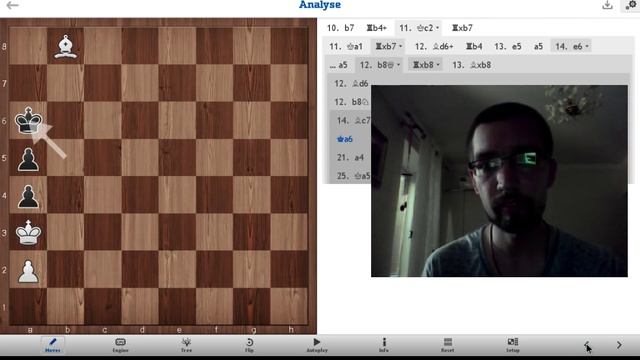Flip the board with the Flip button

(x=249, y=345)
